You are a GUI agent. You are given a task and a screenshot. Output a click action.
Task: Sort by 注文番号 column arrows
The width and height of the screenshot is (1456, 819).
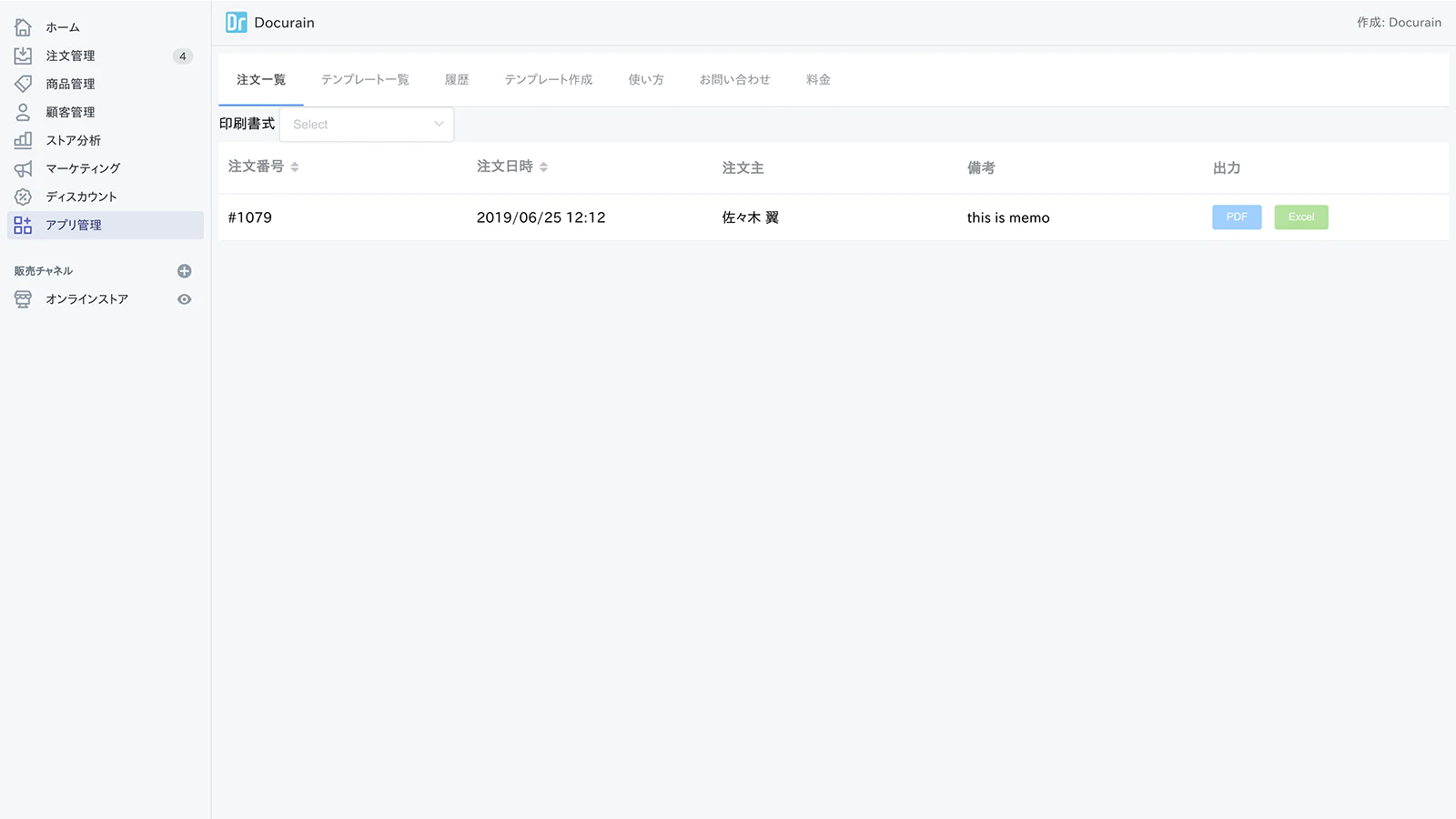coord(295,167)
